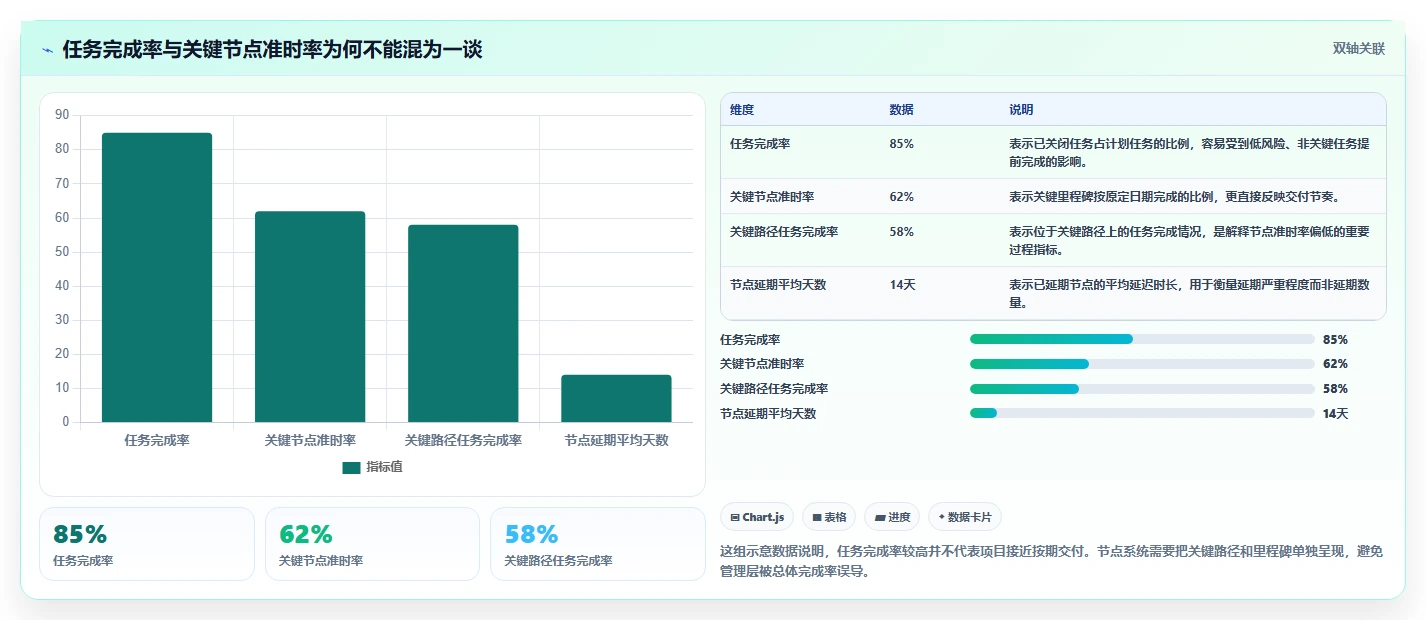Click the Chart.js chip icon
This screenshot has width=1426, height=620.
(735, 518)
